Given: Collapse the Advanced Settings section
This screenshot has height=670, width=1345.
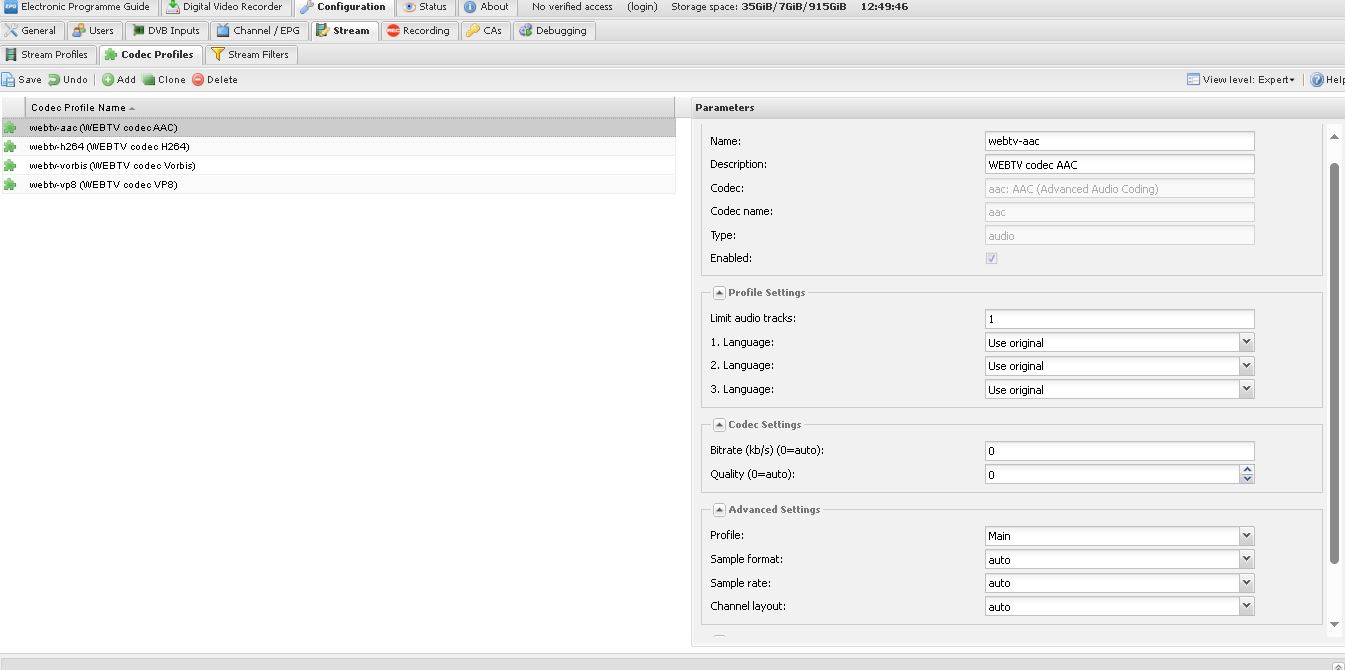Looking at the screenshot, I should (719, 510).
